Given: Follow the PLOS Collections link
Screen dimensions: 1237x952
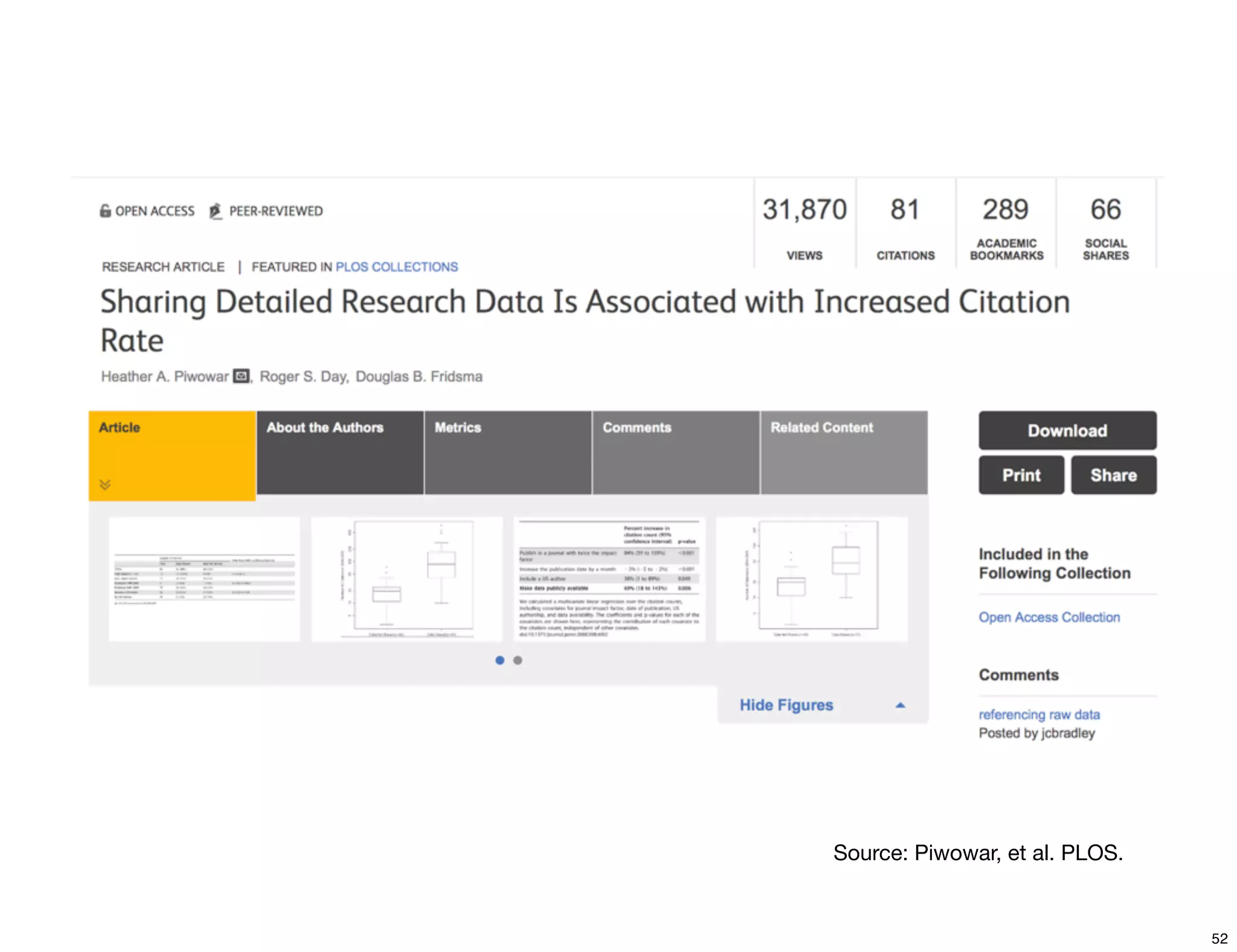Looking at the screenshot, I should [x=397, y=267].
